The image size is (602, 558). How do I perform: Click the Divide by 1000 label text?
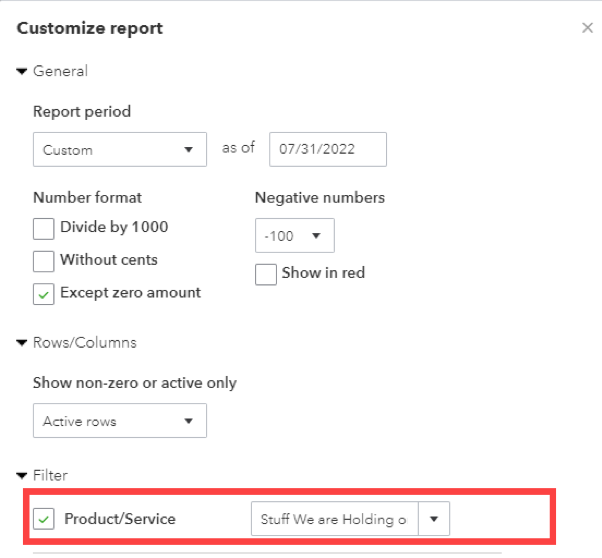(114, 227)
